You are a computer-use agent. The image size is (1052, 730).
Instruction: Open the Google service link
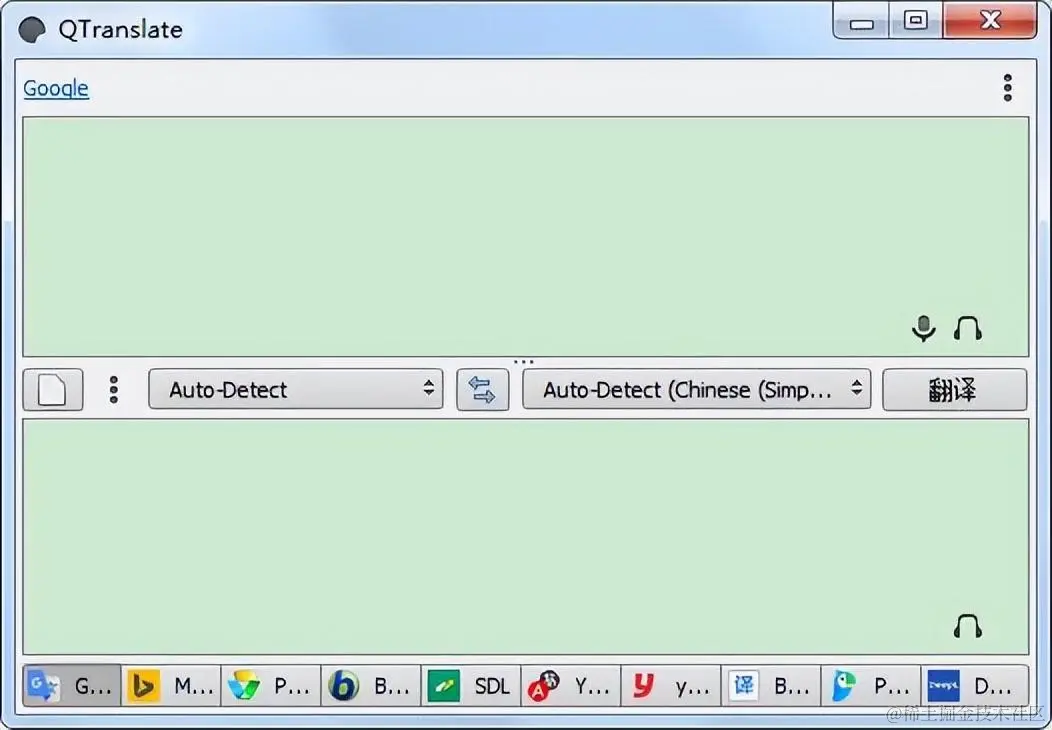click(x=56, y=88)
